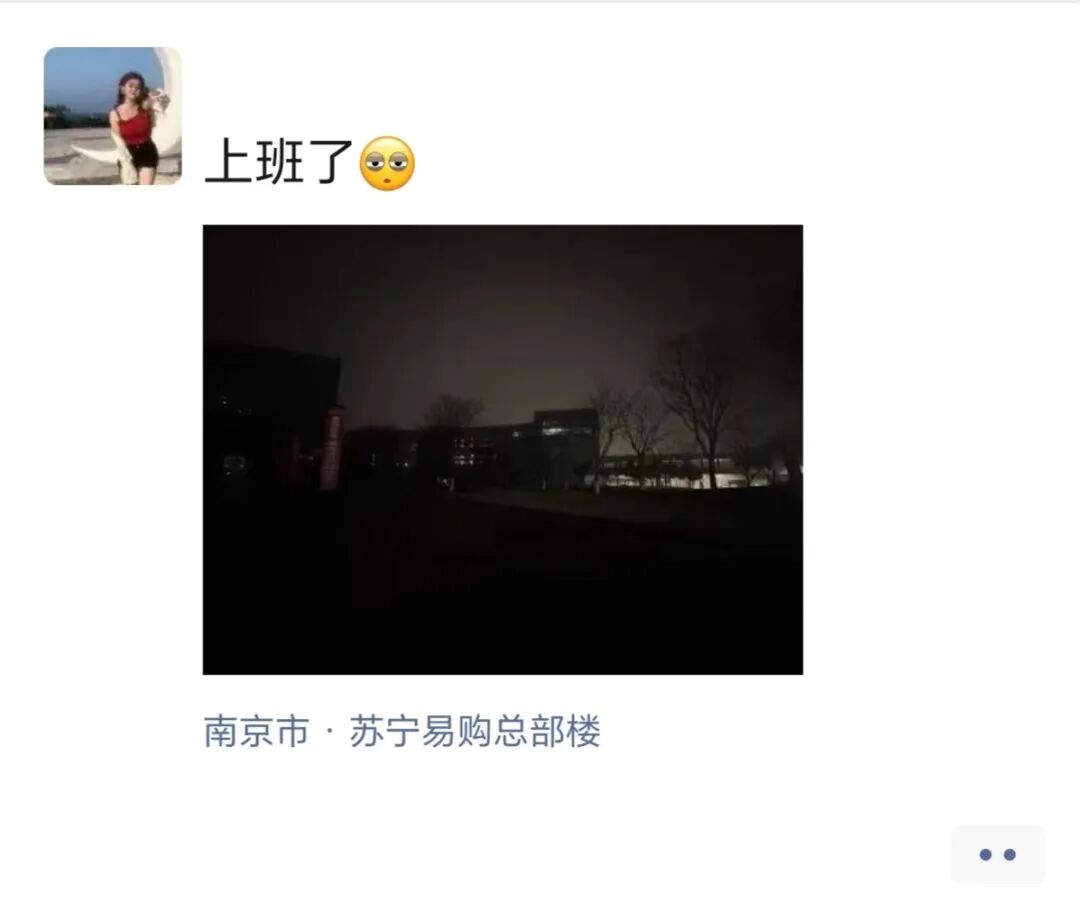1080x903 pixels.
Task: Tap the poster's profile avatar
Action: [113, 116]
